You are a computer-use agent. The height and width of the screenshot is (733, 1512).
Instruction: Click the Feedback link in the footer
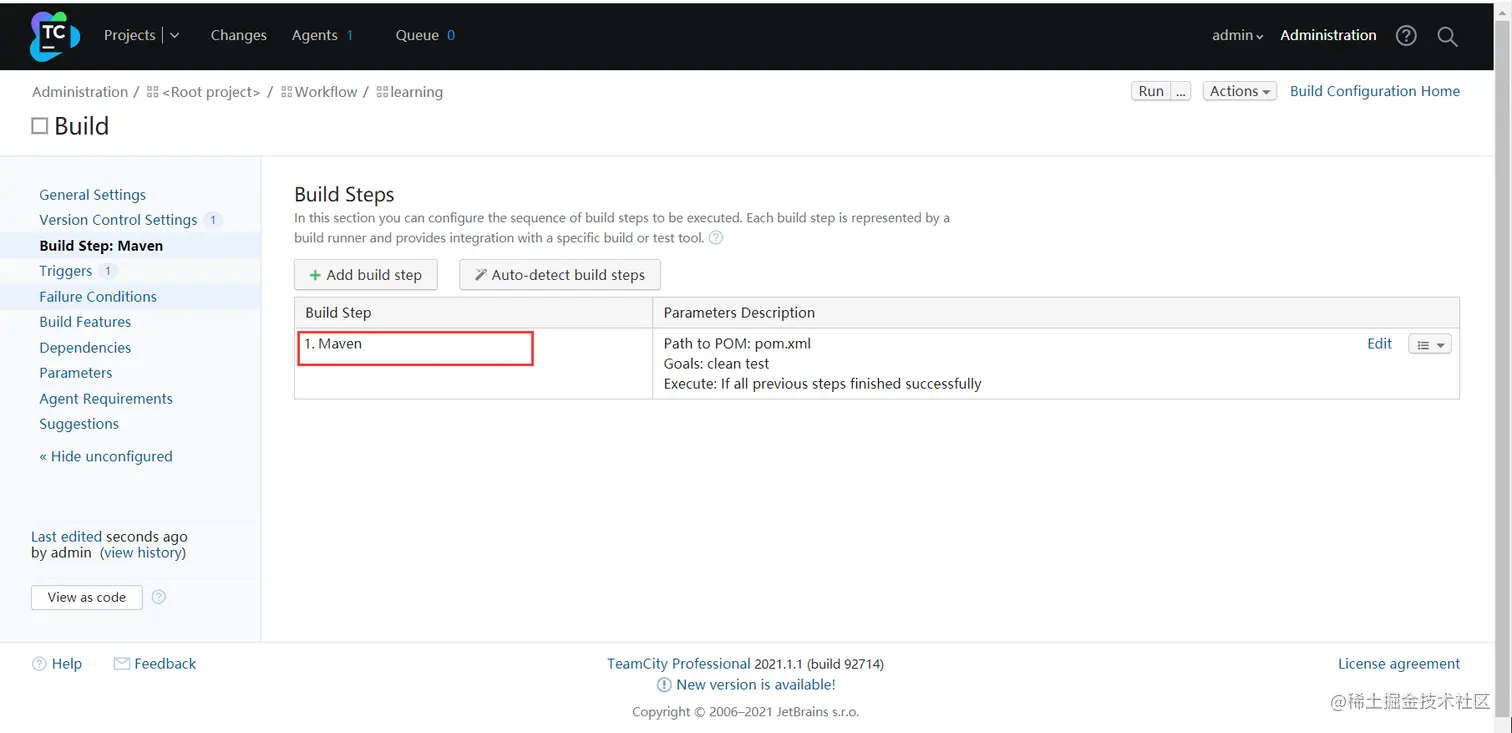click(x=165, y=664)
